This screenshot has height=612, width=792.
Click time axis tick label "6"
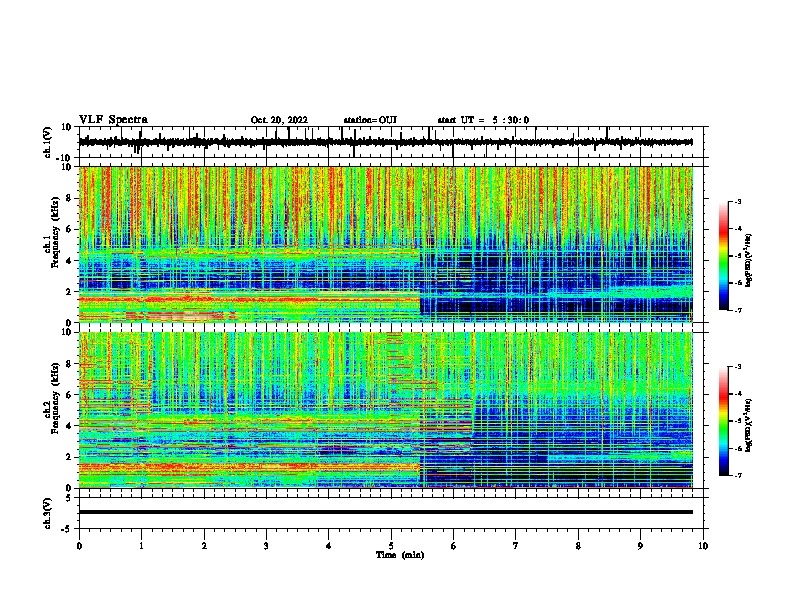click(x=454, y=546)
